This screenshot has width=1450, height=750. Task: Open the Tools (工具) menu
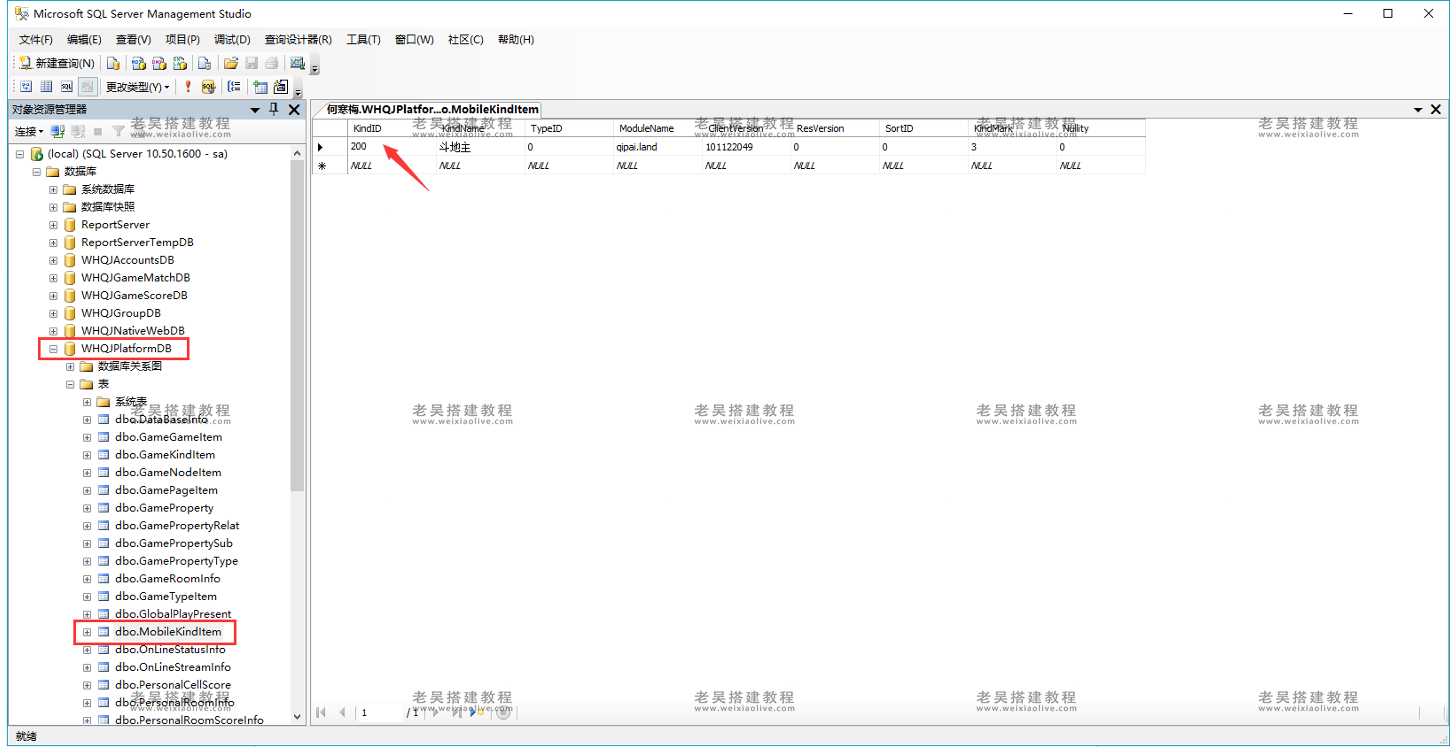363,40
